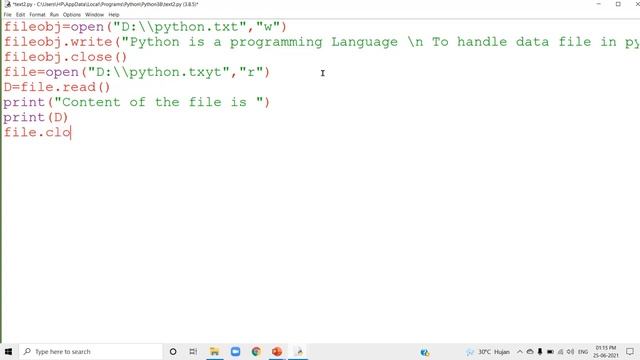Open network connection tray icon
Screen dimensions: 640x360
pos(560,352)
